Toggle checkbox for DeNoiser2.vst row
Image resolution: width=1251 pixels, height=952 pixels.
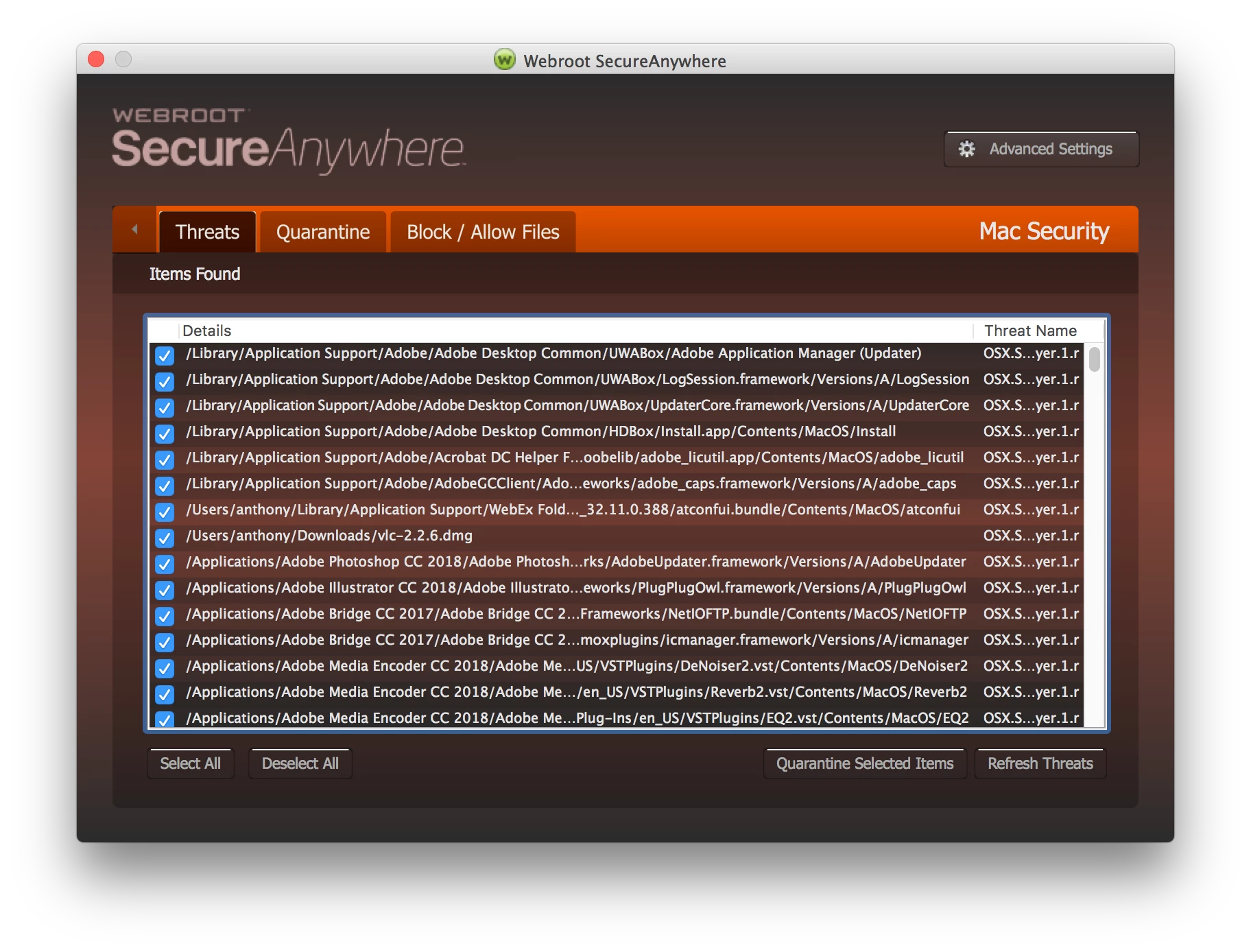(165, 668)
